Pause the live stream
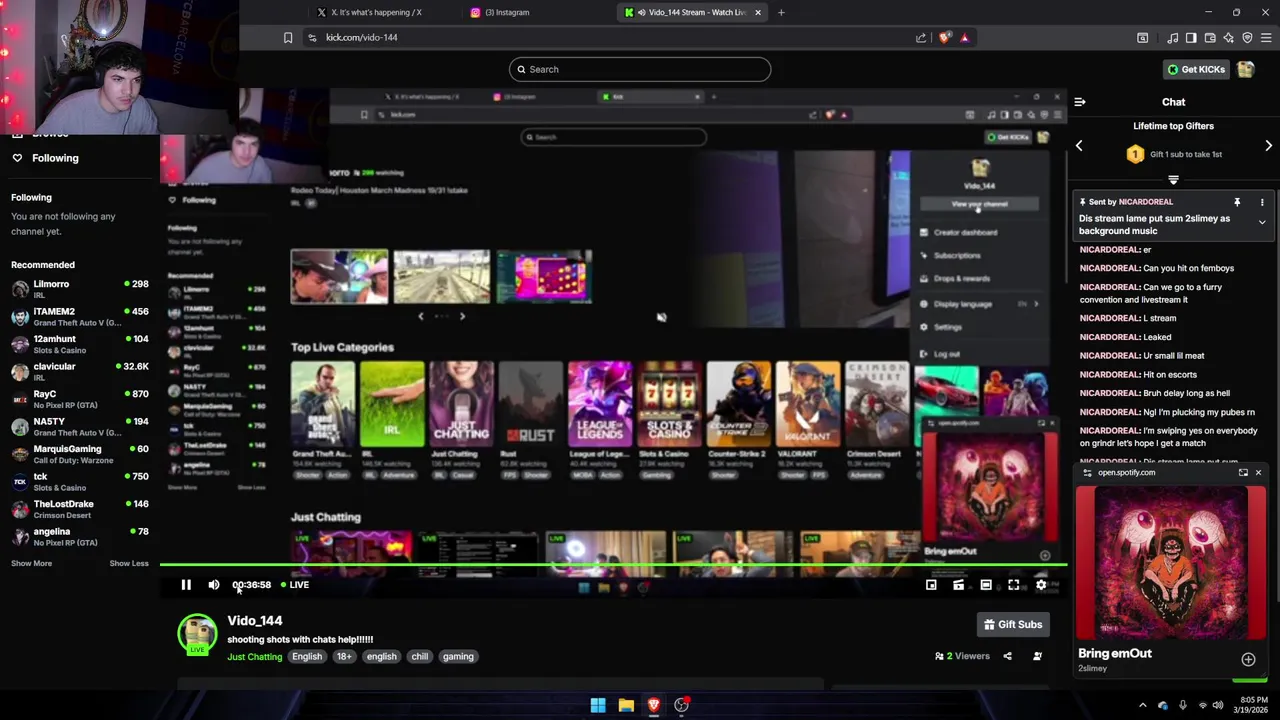The width and height of the screenshot is (1280, 720). click(x=186, y=585)
